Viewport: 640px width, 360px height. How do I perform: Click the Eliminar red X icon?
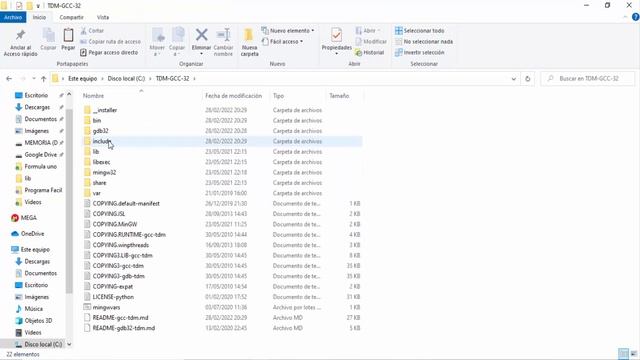point(202,35)
